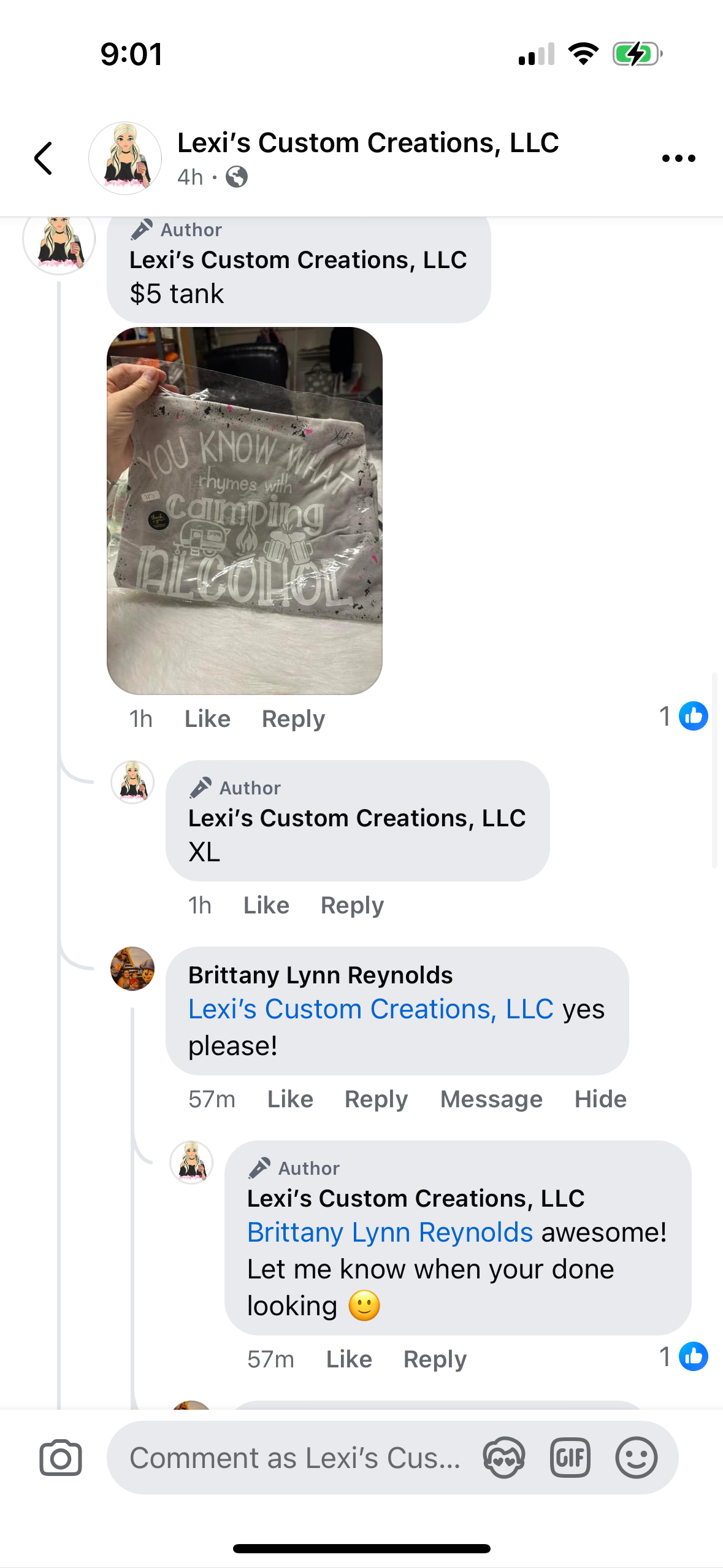Hide Brittany Lynn Reynolds' comment
The width and height of the screenshot is (723, 1568).
[x=600, y=1099]
